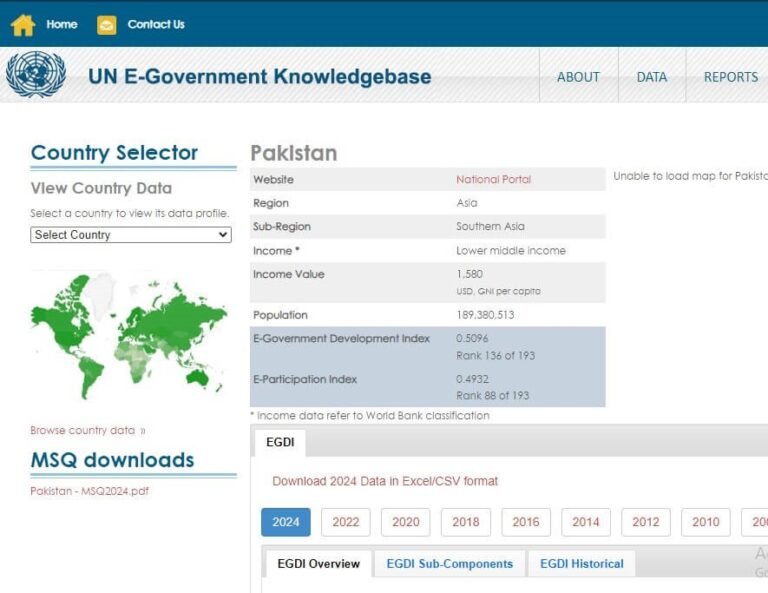This screenshot has height=593, width=768.
Task: Select the 2022 year button
Action: tap(346, 522)
